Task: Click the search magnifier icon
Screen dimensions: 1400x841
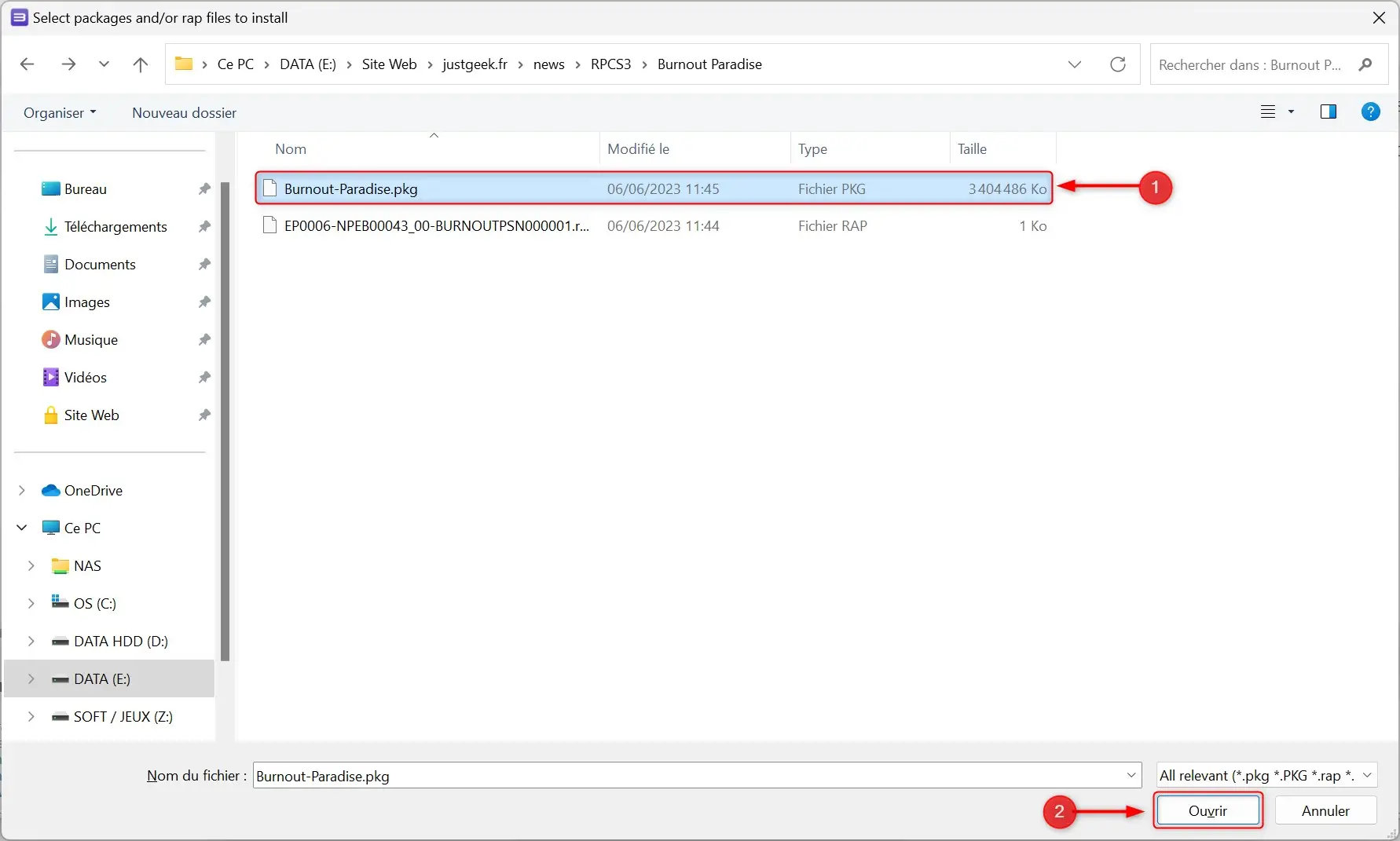Action: click(1365, 64)
